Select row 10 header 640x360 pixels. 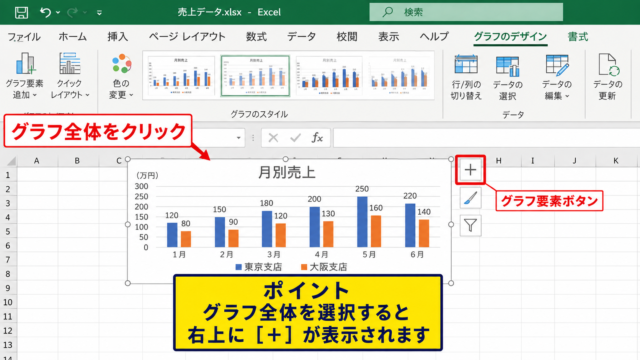[x=8, y=302]
